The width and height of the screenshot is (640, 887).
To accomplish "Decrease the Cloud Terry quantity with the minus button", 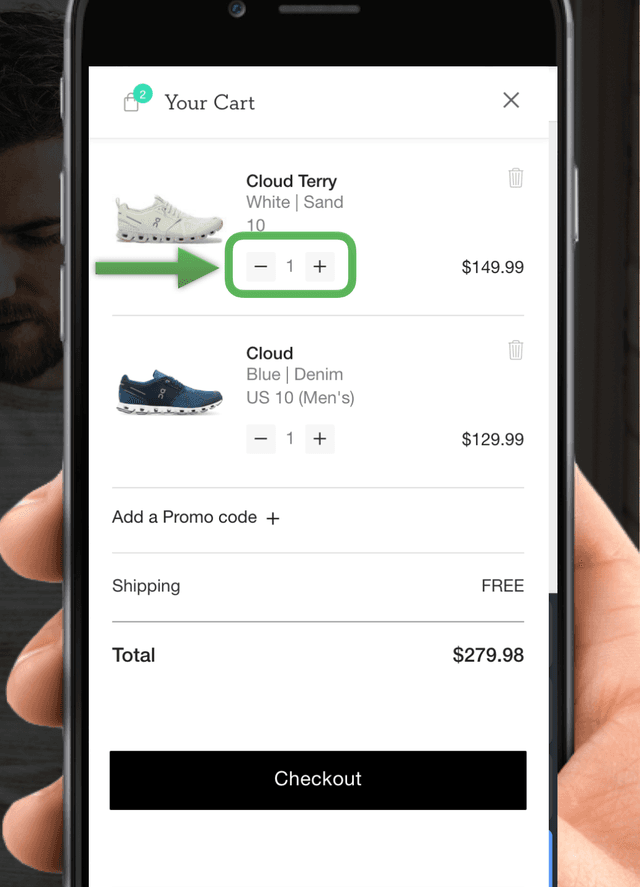I will (x=261, y=266).
